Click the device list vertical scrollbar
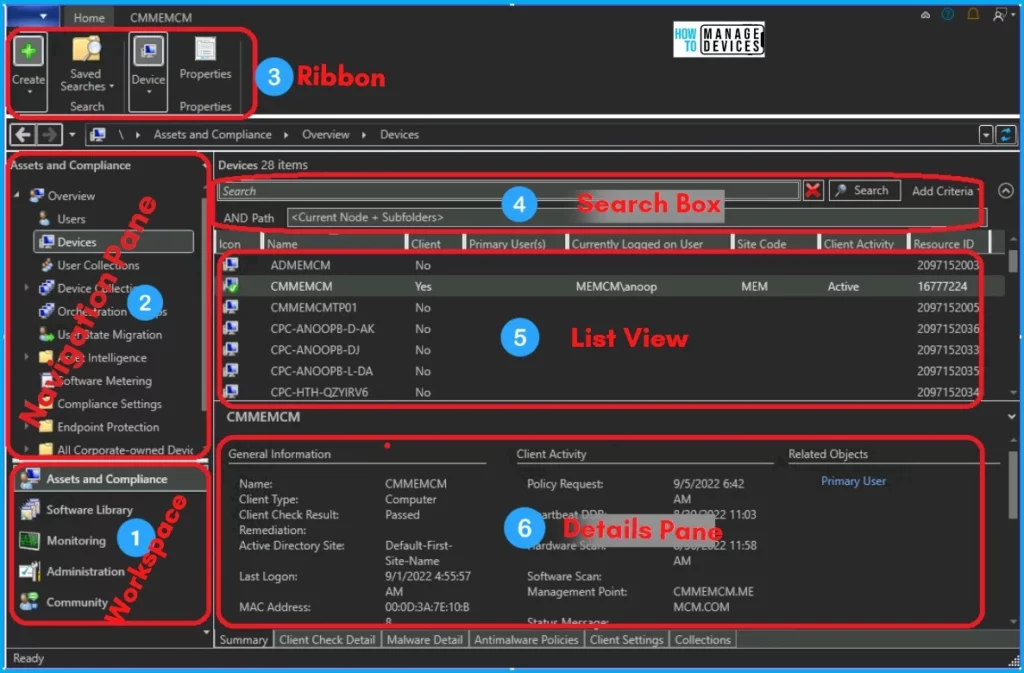Image resolution: width=1024 pixels, height=673 pixels. 1013,320
